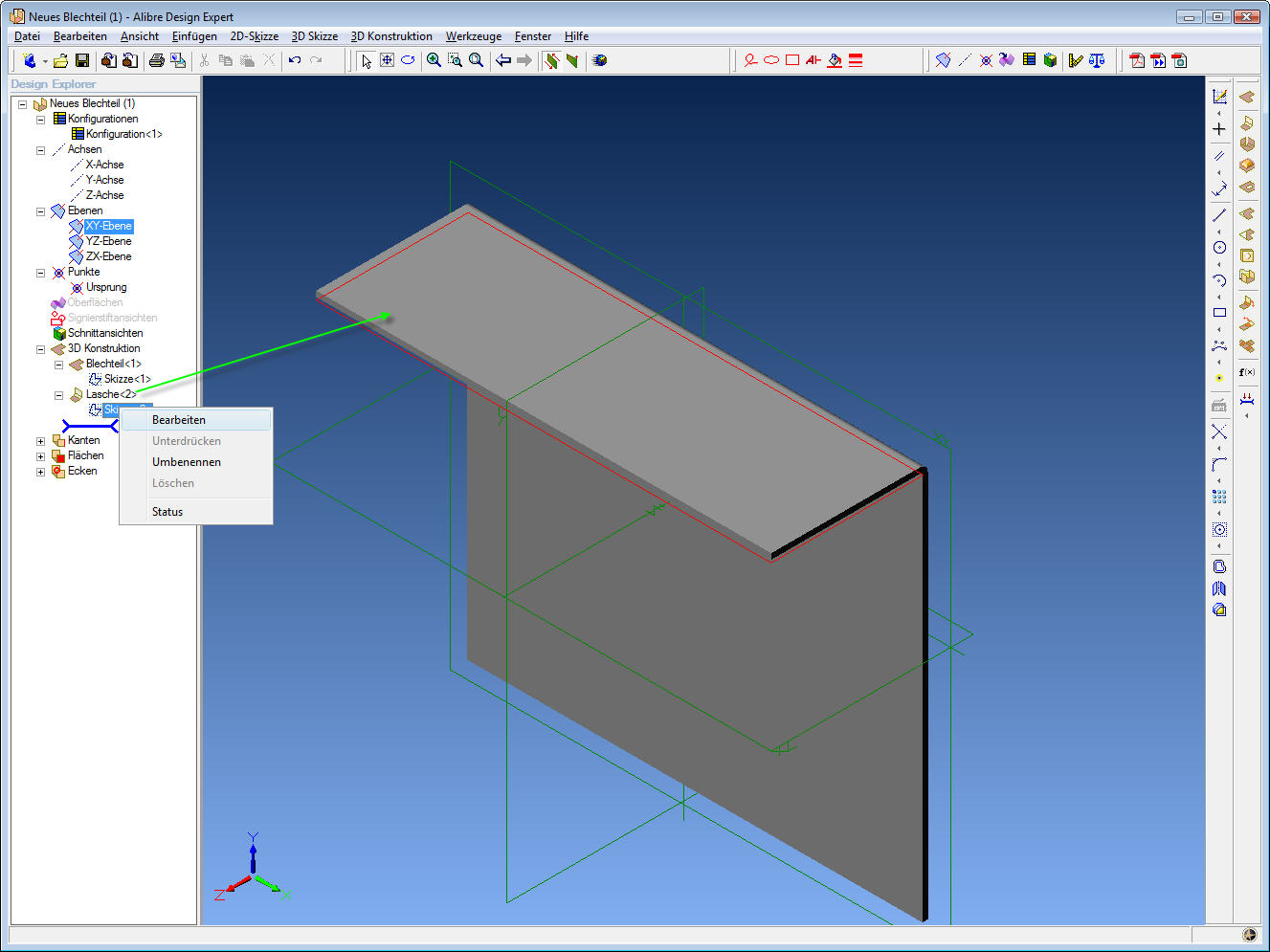Choose Status in the context menu
This screenshot has height=952, width=1270.
(196, 512)
